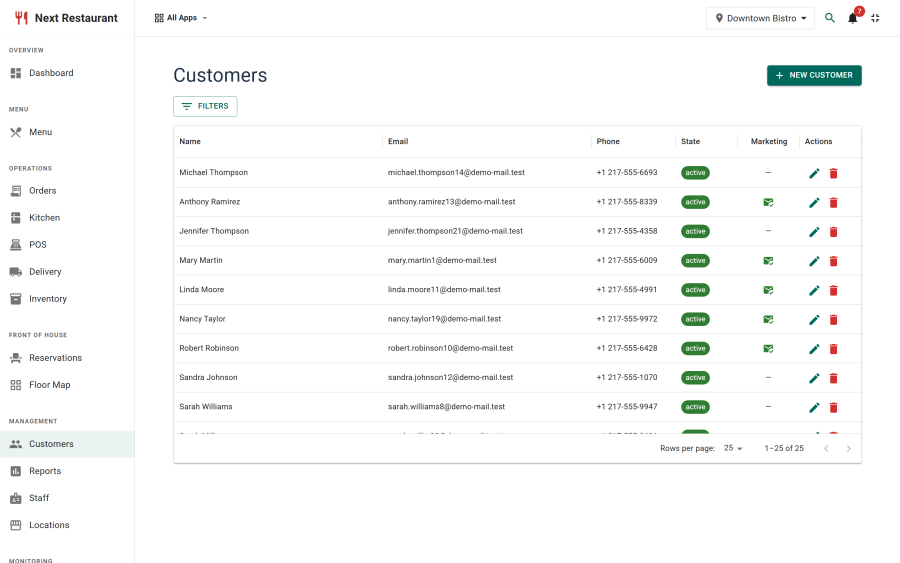Sort by Marketing column header

tap(769, 141)
